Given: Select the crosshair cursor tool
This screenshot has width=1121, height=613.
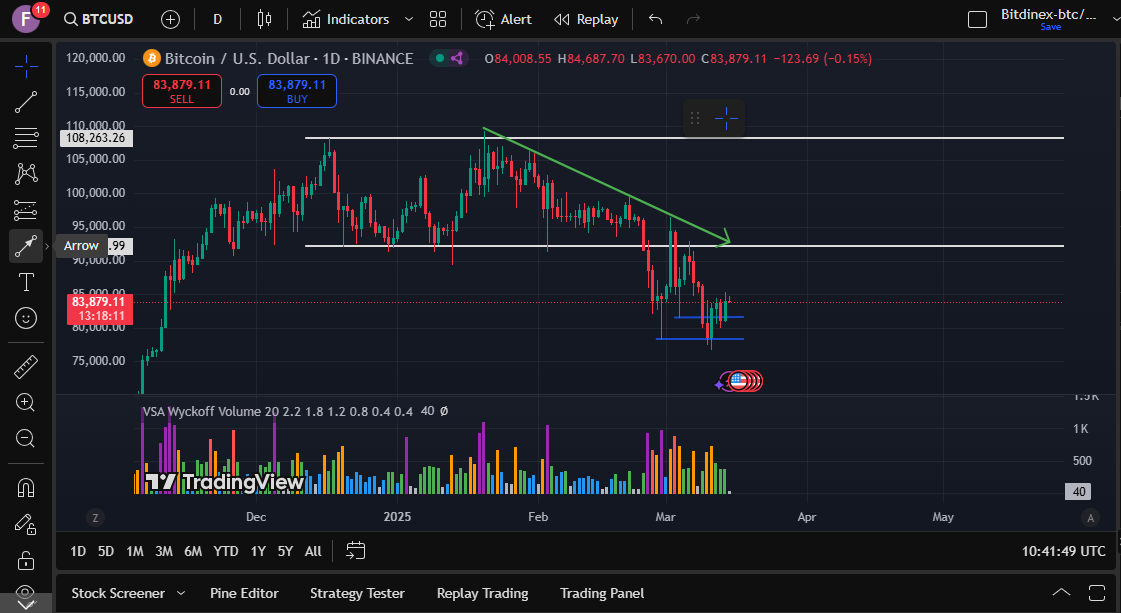Looking at the screenshot, I should click(26, 67).
